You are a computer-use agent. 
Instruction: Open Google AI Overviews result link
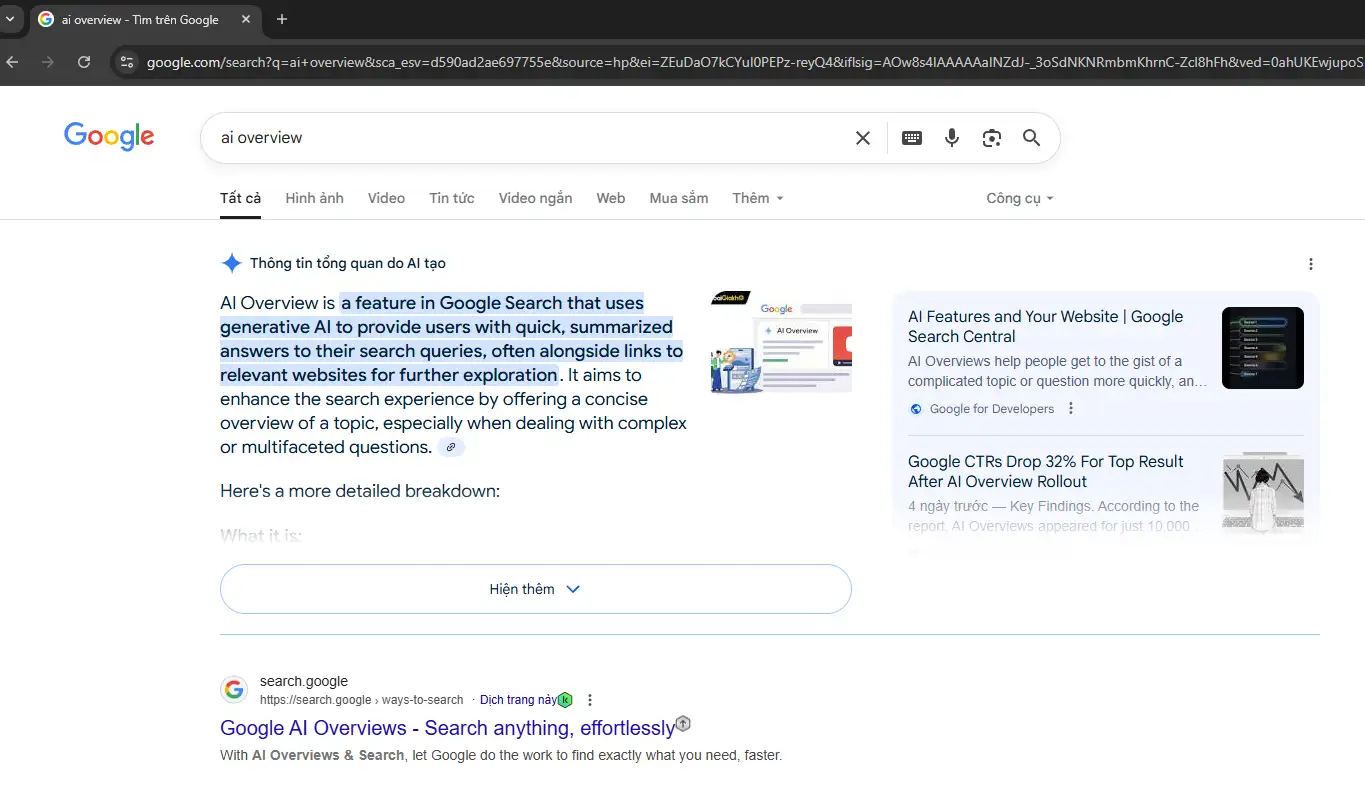point(447,728)
